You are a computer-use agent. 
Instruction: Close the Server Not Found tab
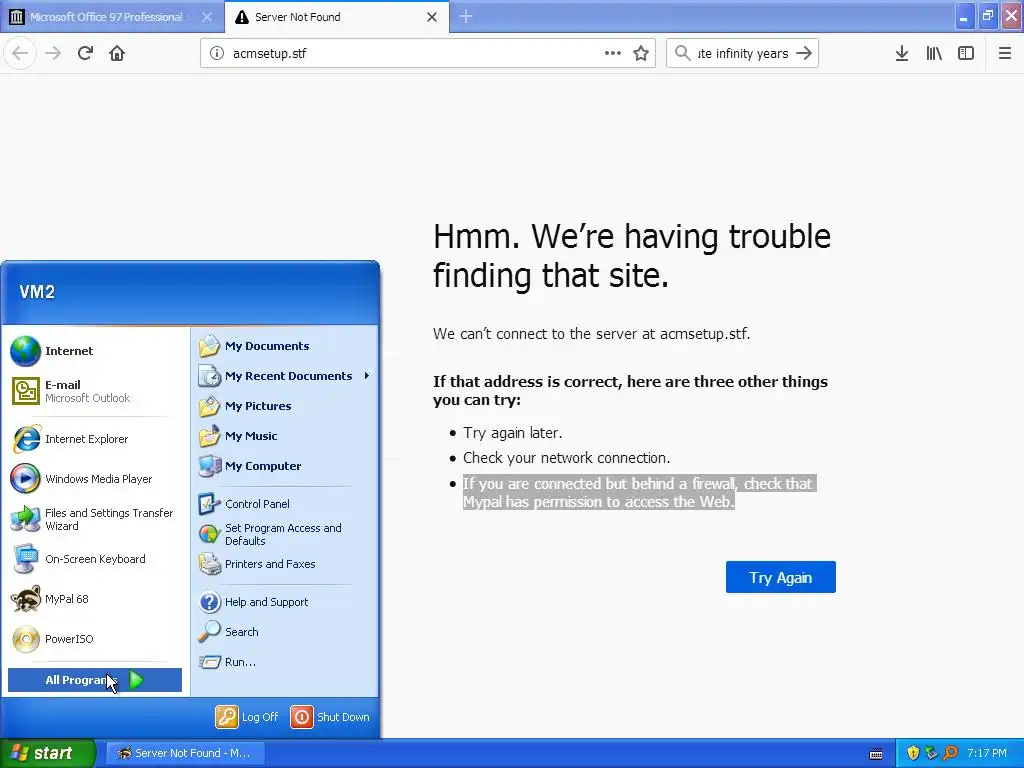tap(432, 17)
